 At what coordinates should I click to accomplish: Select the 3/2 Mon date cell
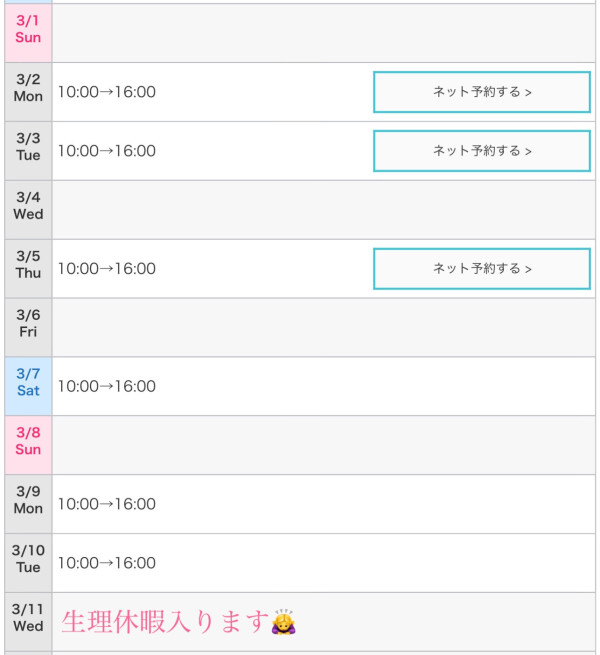[x=28, y=89]
